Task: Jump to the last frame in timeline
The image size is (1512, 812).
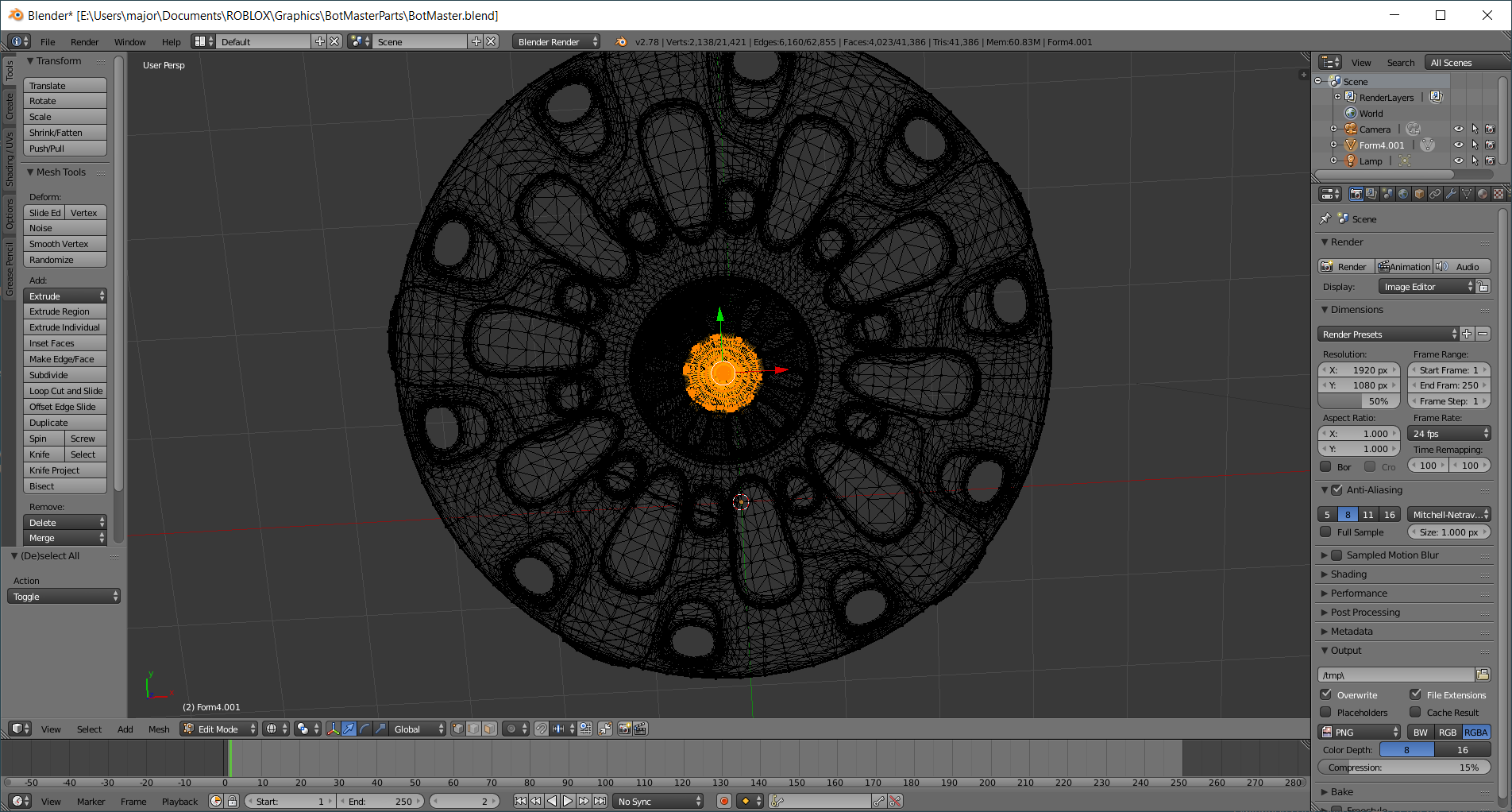Action: pos(600,801)
